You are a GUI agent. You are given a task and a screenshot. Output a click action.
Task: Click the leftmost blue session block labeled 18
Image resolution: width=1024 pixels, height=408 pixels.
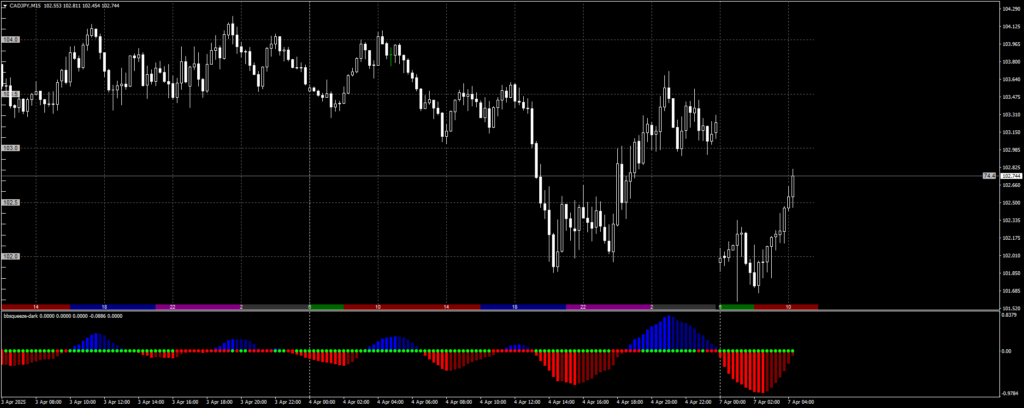point(104,306)
